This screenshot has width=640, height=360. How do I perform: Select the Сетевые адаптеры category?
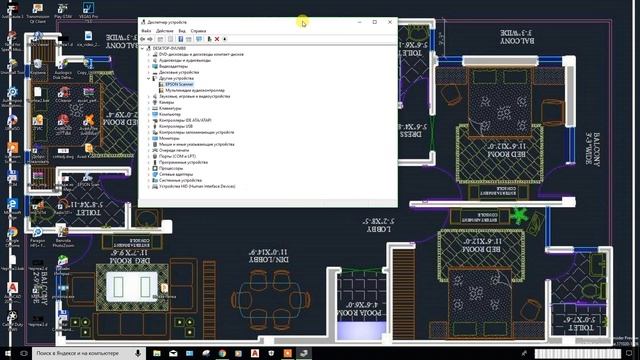click(x=176, y=174)
